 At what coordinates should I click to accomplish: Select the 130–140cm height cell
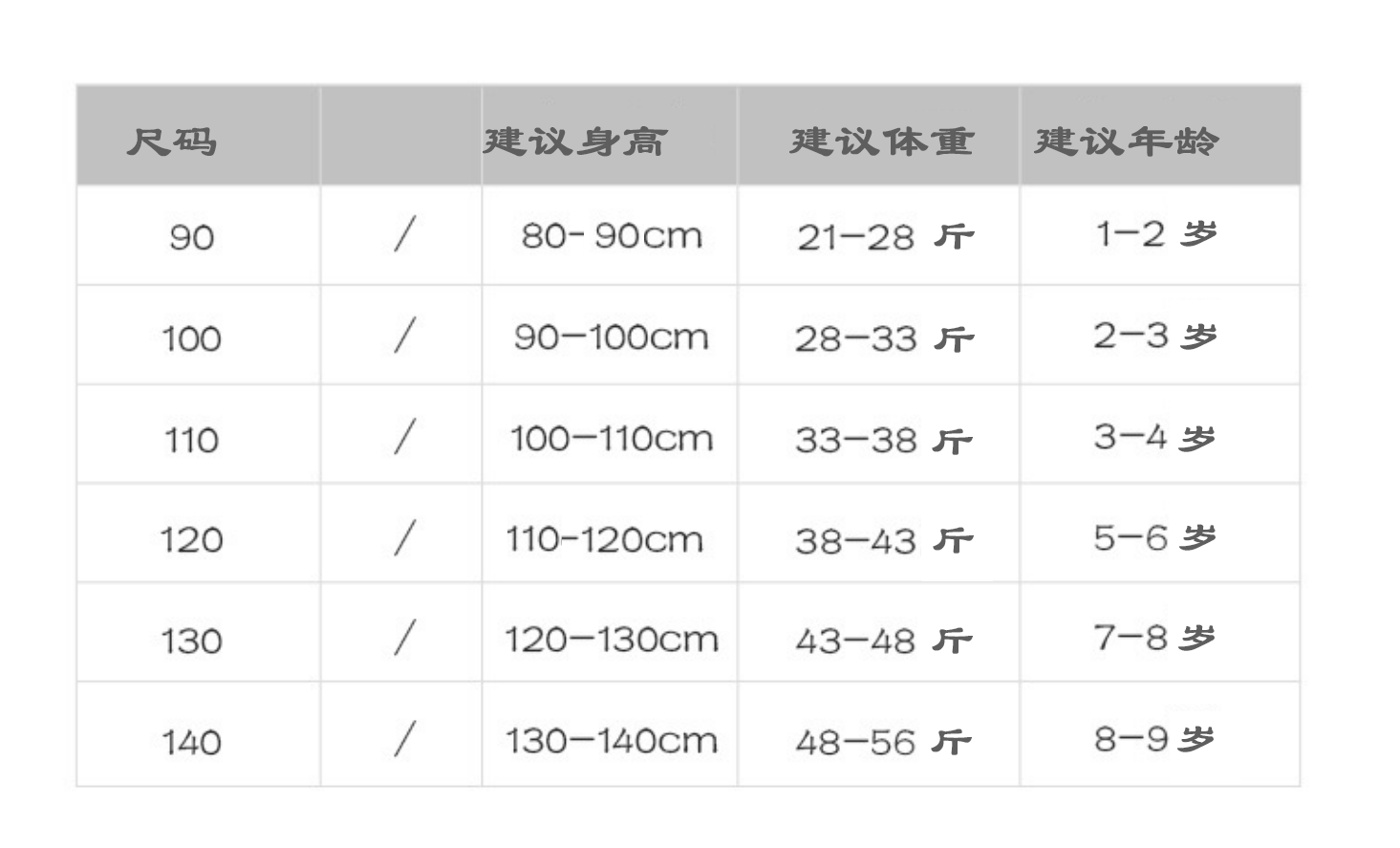pos(611,740)
